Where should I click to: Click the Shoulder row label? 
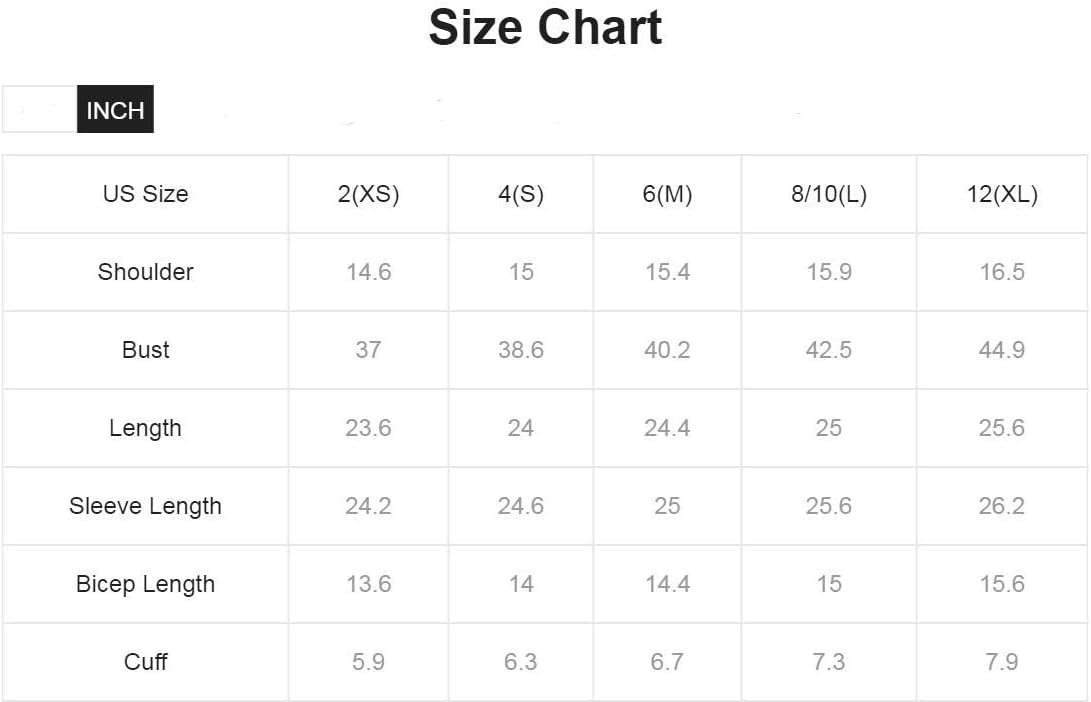tap(145, 272)
